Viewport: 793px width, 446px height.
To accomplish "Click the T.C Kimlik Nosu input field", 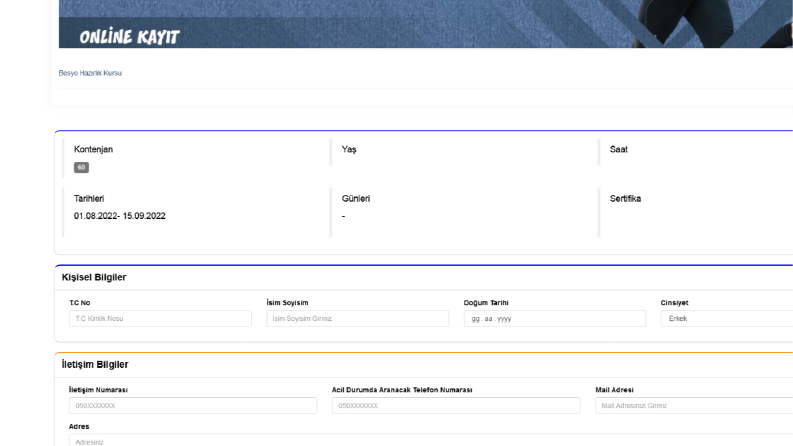I will [x=160, y=319].
